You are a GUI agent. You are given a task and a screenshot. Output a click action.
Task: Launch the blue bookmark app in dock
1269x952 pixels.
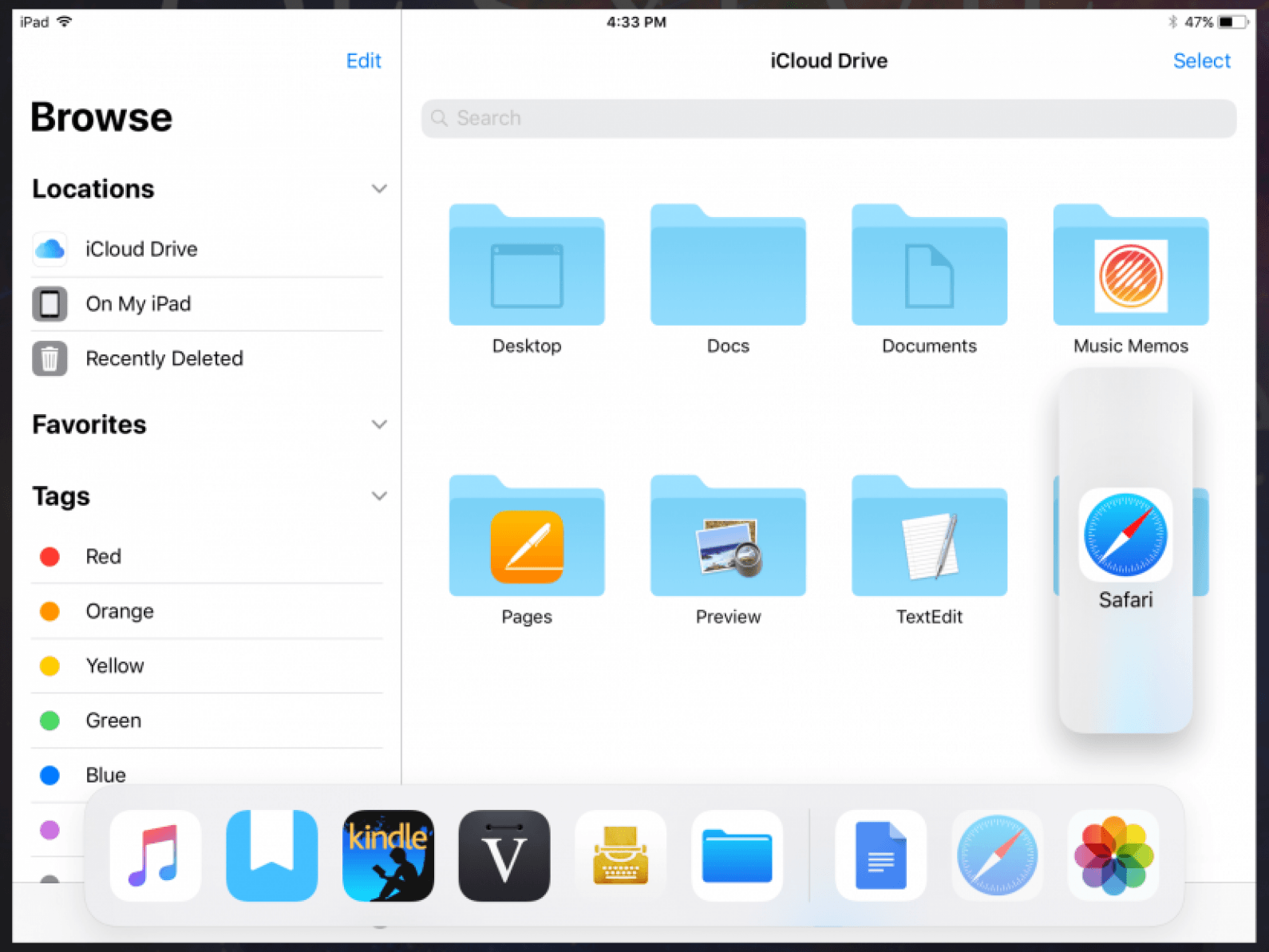272,855
